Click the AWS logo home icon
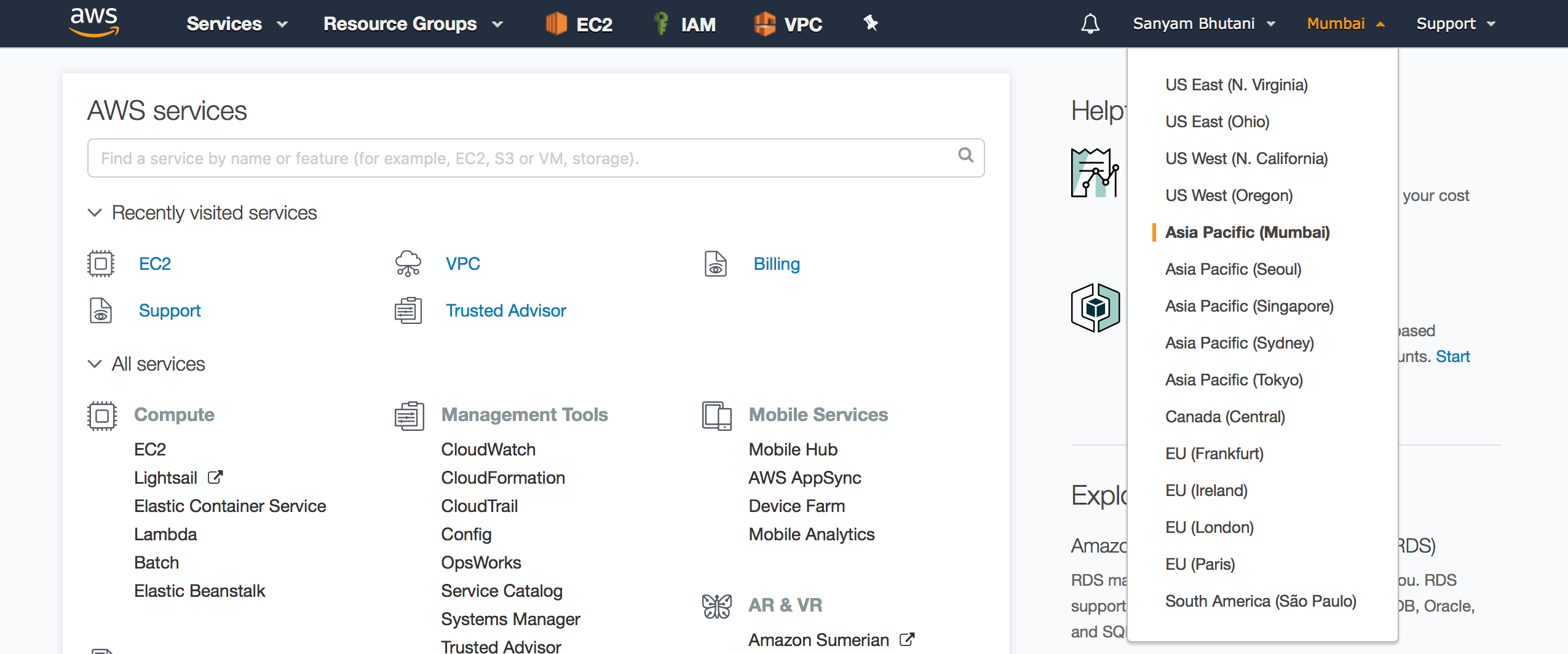The width and height of the screenshot is (1568, 654). [94, 23]
